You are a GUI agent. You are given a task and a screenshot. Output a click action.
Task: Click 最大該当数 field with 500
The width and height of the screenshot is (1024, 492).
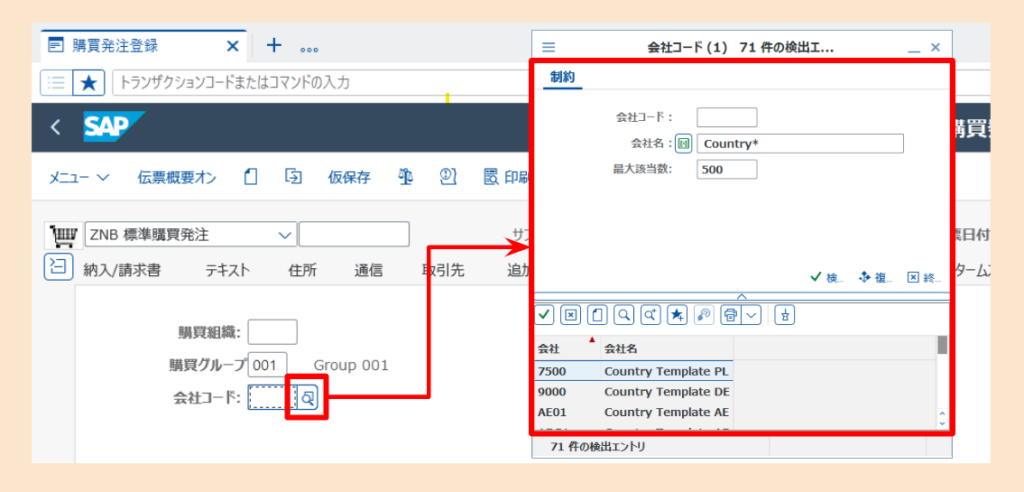click(727, 169)
